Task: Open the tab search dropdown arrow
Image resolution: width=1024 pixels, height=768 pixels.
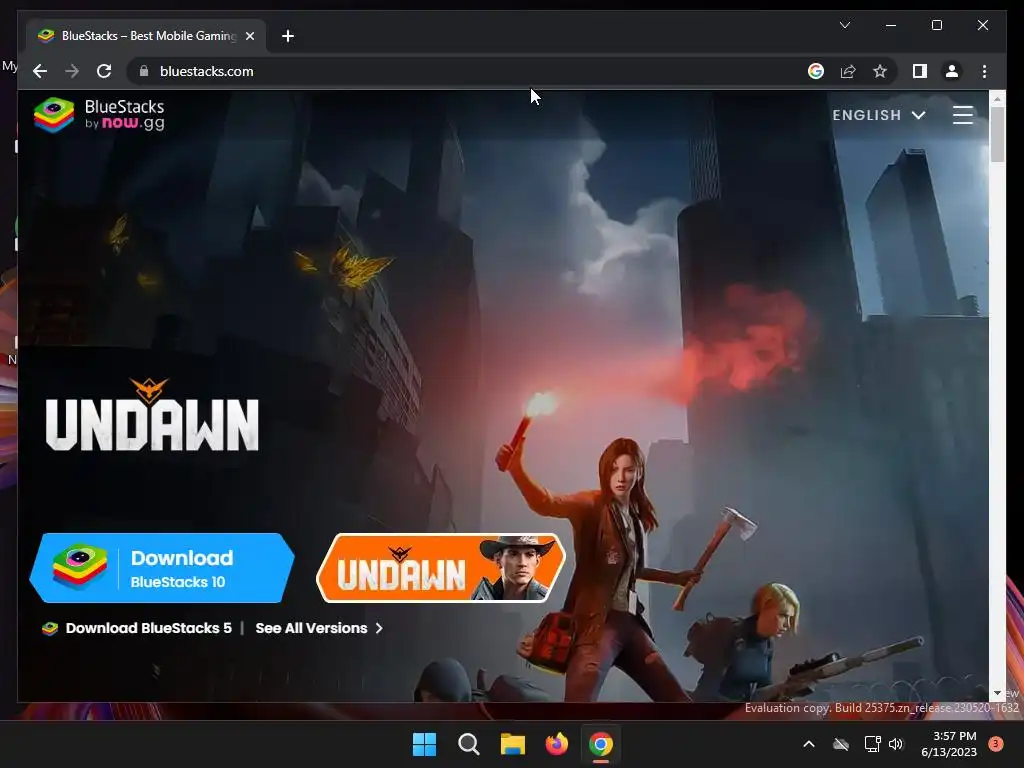Action: pos(844,25)
